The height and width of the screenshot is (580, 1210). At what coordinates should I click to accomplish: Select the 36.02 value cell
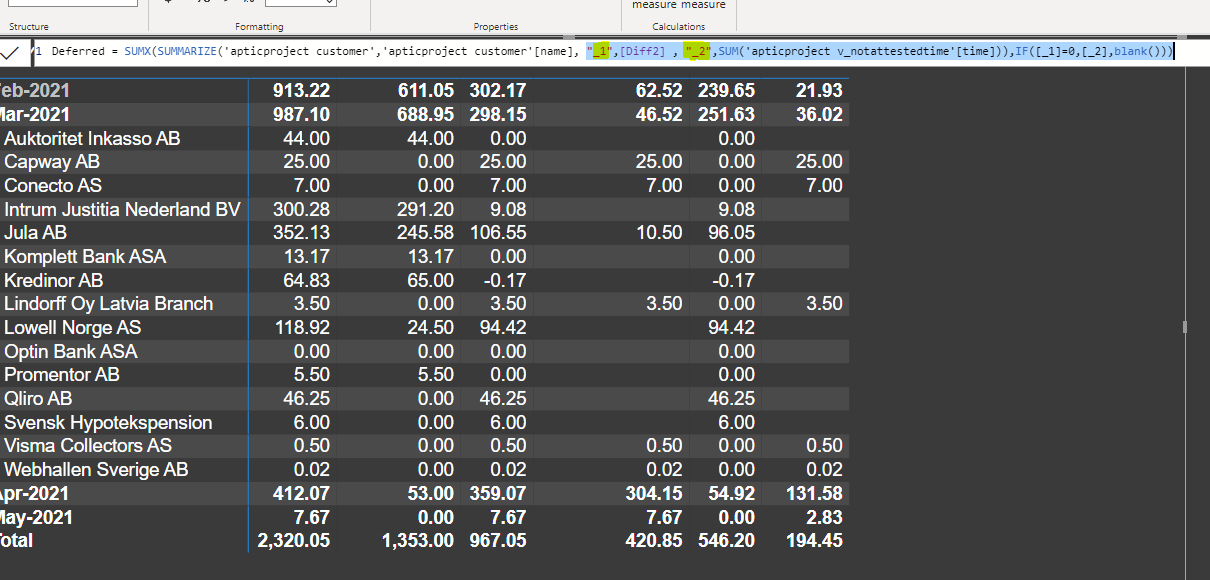pos(819,115)
